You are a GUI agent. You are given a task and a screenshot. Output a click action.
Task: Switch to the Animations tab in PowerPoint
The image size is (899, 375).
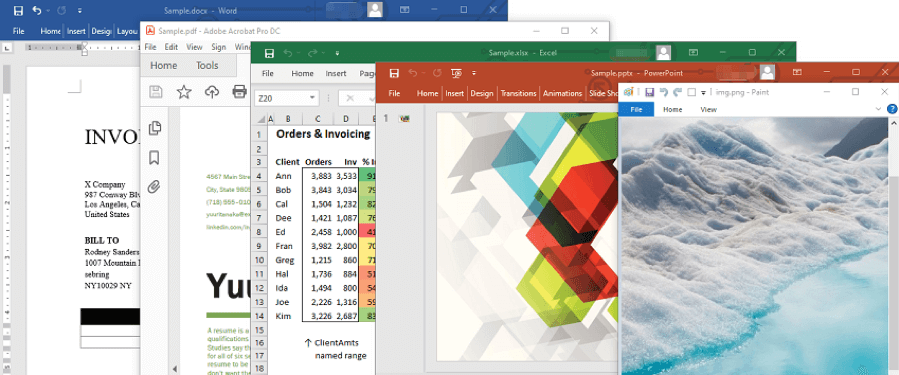point(562,93)
